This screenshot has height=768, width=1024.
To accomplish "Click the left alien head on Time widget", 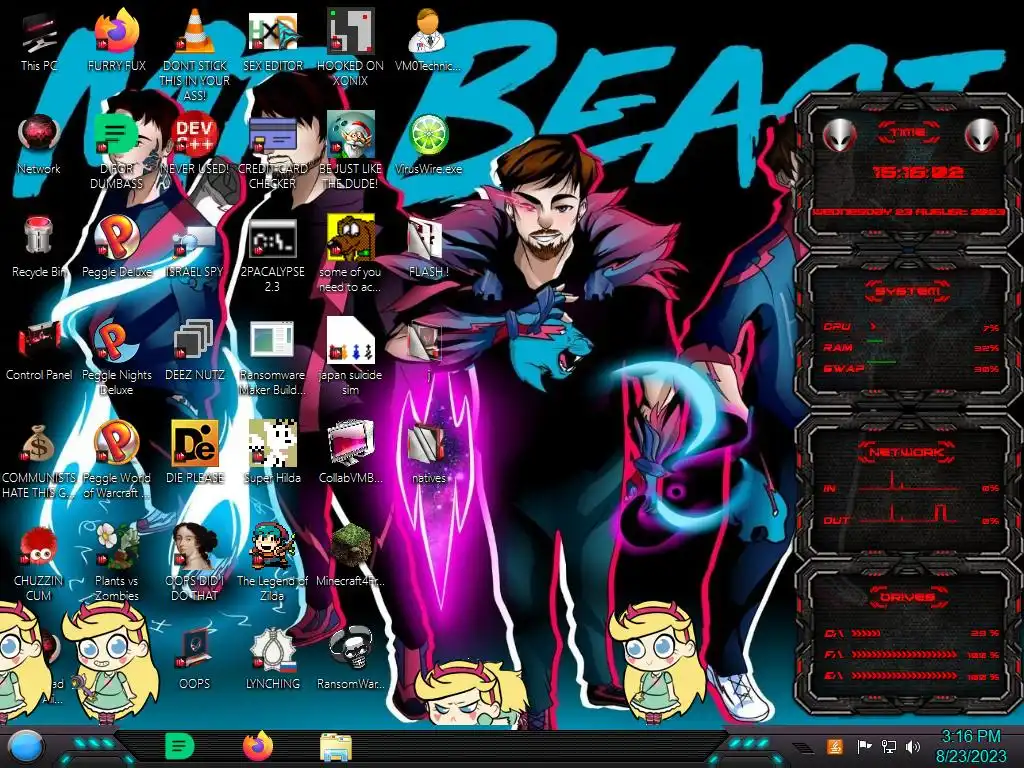I will (839, 136).
